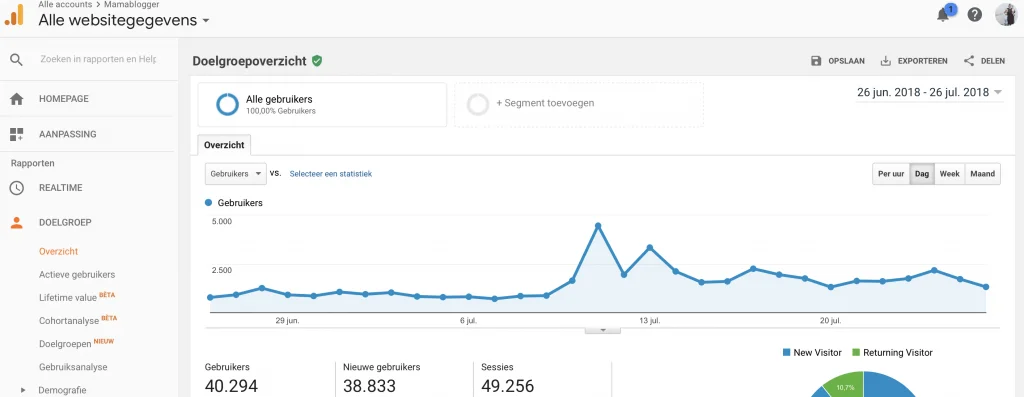Open the help question mark icon

(x=974, y=14)
